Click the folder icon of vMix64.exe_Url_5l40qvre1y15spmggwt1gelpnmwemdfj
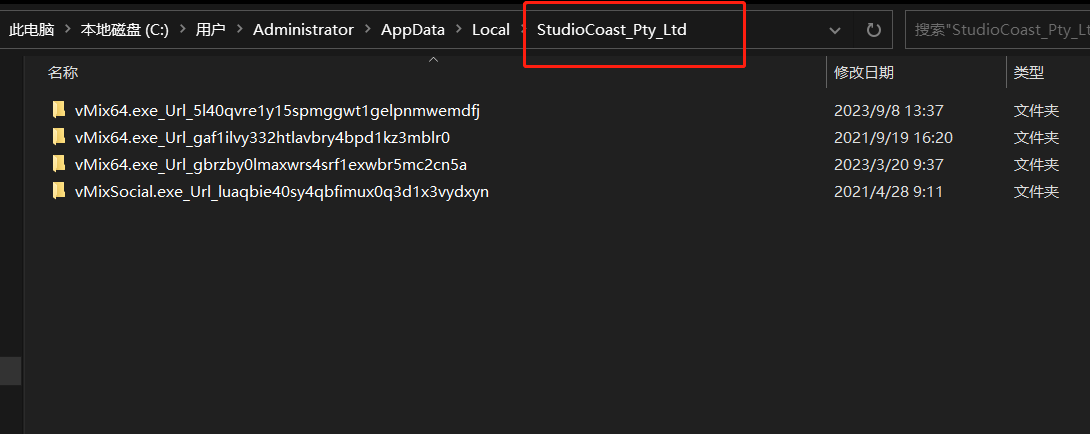 pyautogui.click(x=58, y=111)
